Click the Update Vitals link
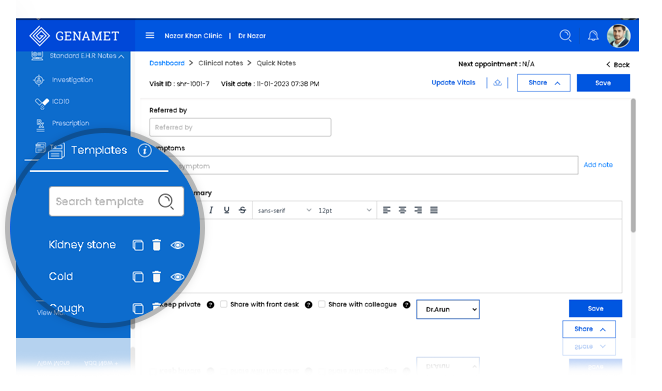The height and width of the screenshot is (391, 662). (x=453, y=83)
